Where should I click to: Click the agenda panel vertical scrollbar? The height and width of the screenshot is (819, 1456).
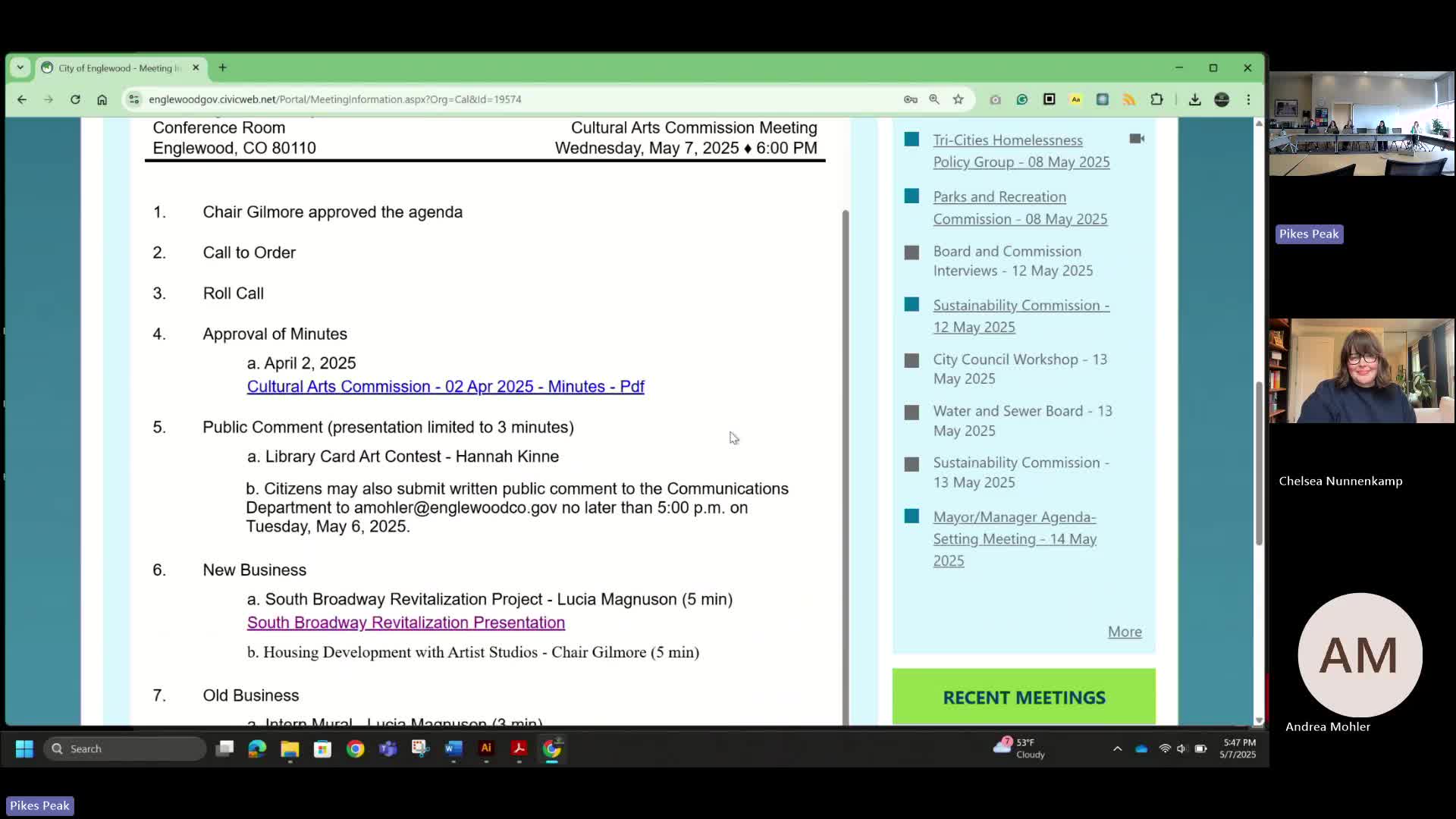point(846,455)
